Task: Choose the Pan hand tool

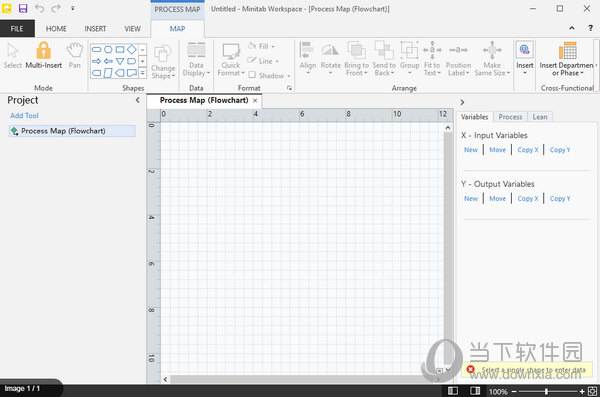Action: [x=75, y=56]
